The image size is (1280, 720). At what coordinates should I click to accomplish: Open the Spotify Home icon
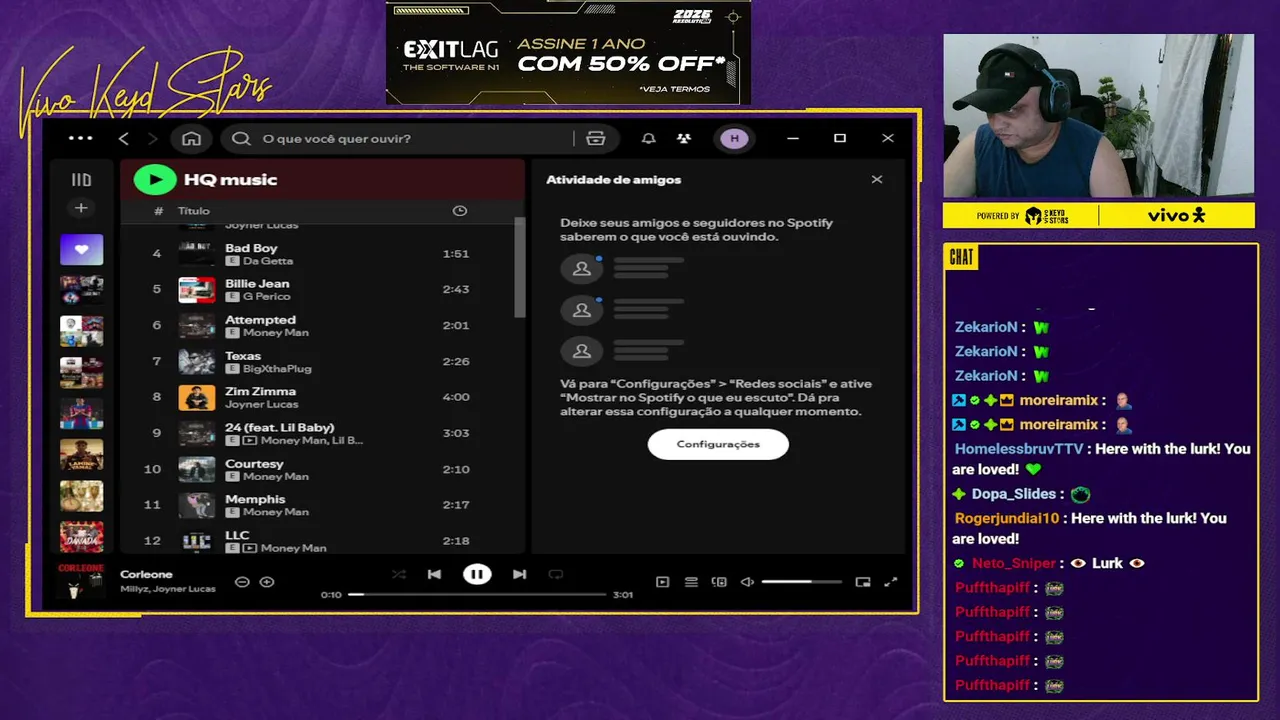191,139
